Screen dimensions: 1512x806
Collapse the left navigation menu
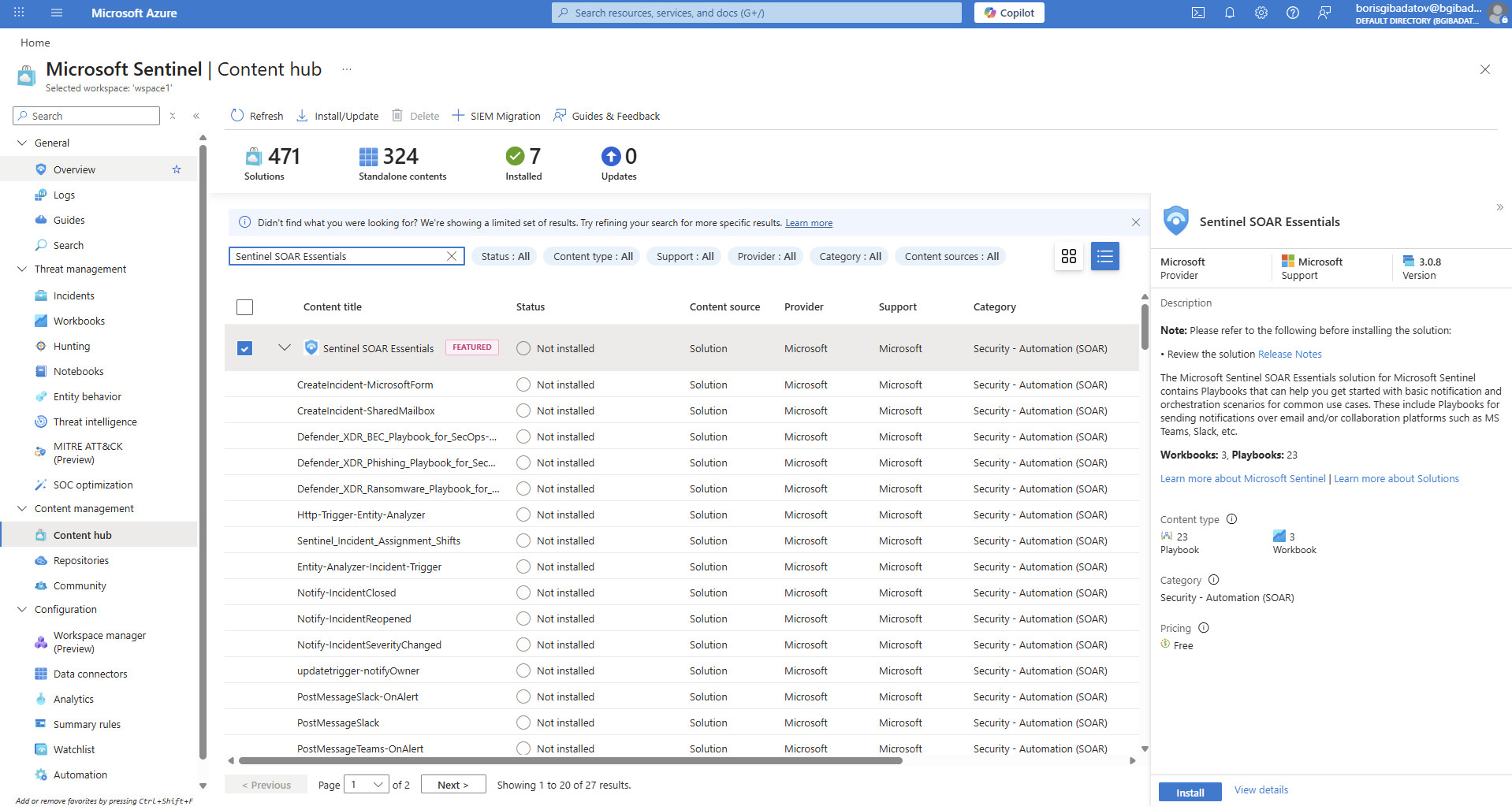click(x=196, y=116)
